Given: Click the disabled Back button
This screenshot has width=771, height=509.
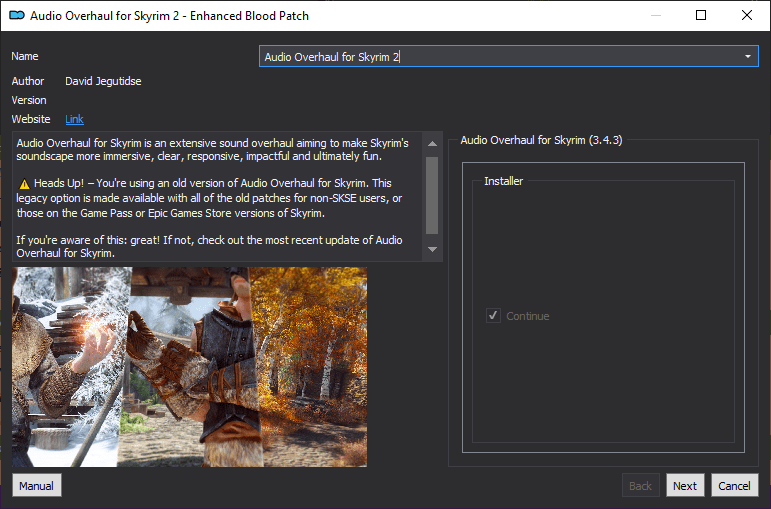Looking at the screenshot, I should (640, 485).
